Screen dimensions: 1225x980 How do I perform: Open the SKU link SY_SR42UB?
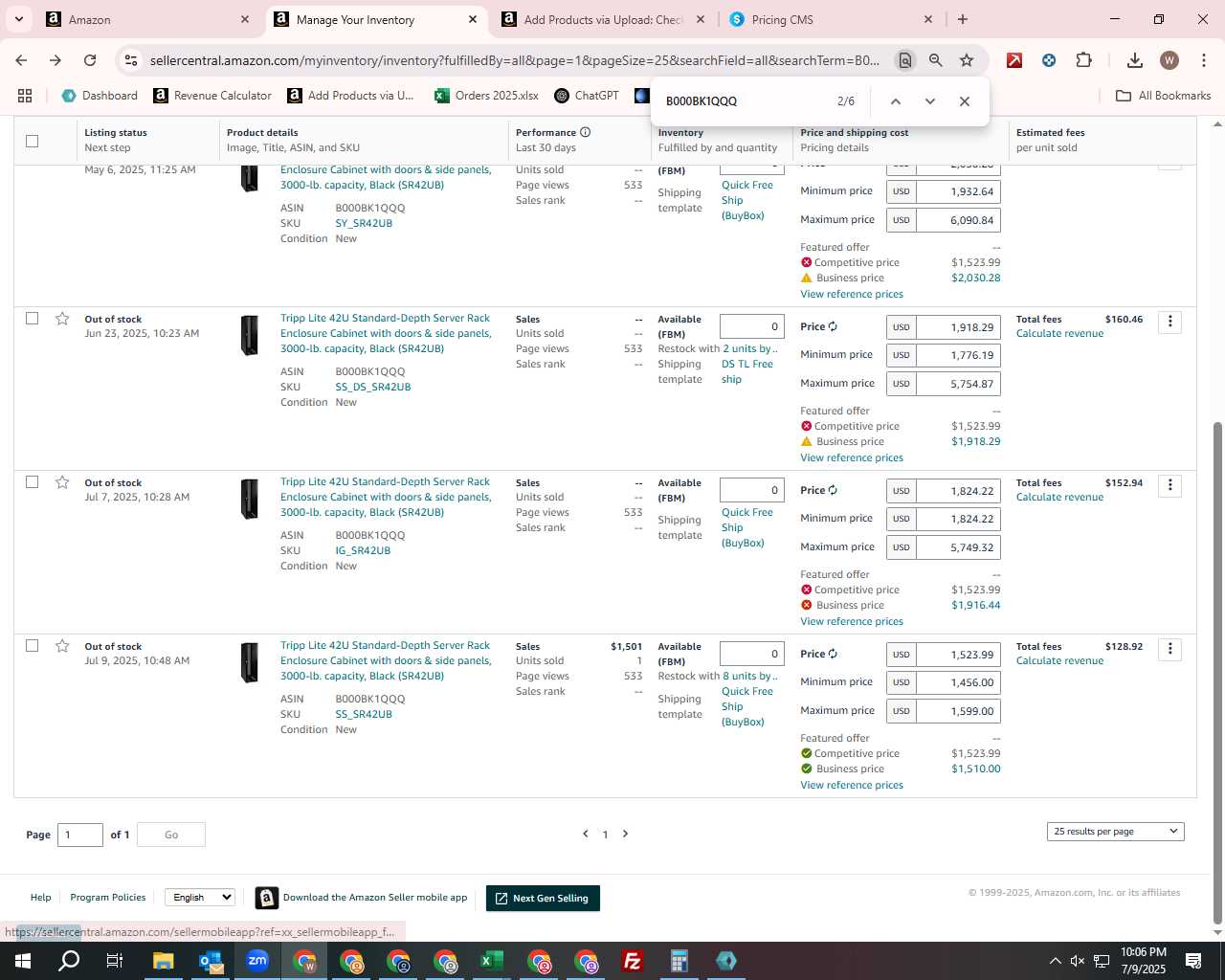[364, 223]
